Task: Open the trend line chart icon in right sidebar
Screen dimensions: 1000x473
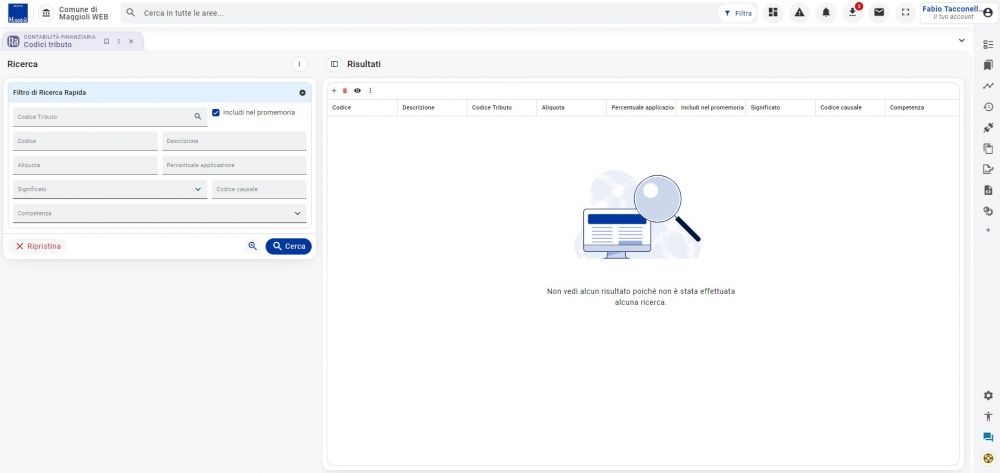Action: 988,86
